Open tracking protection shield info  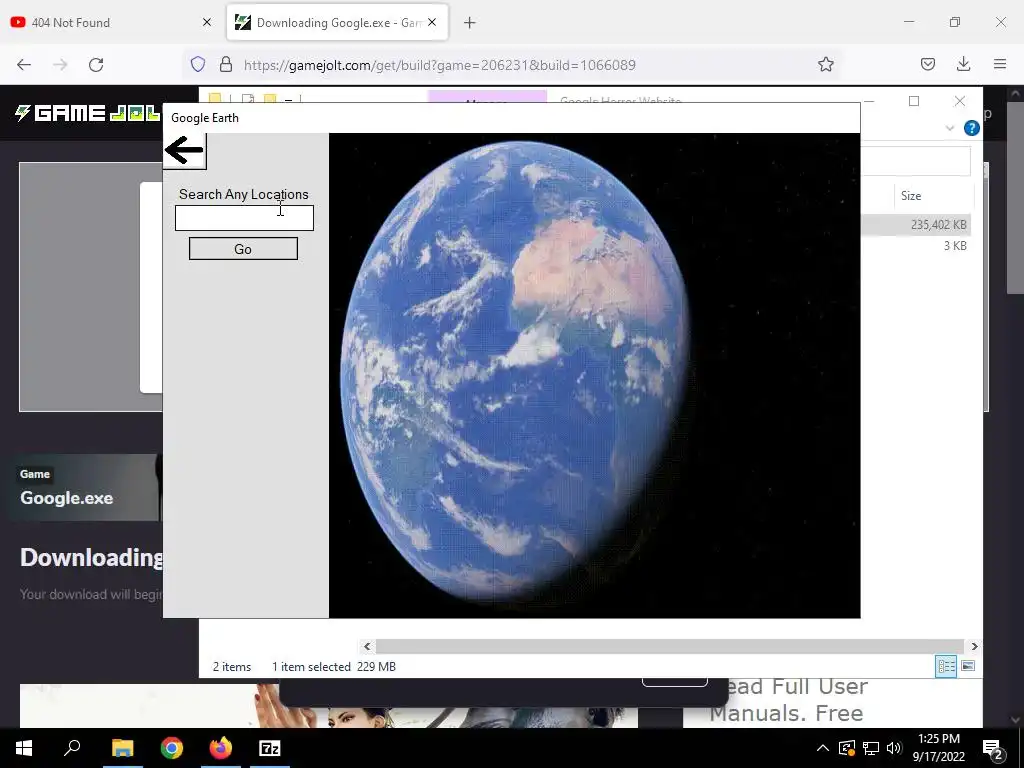click(x=198, y=64)
